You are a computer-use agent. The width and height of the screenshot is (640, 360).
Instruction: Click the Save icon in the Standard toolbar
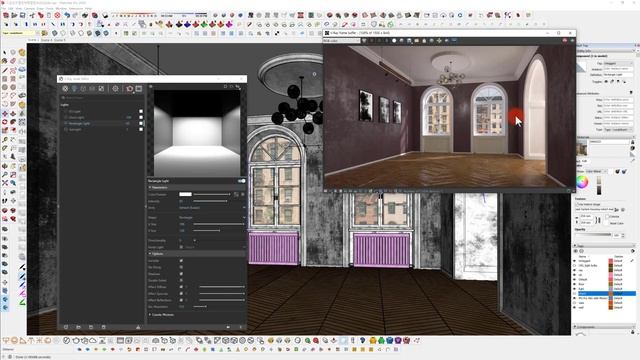click(x=22, y=15)
